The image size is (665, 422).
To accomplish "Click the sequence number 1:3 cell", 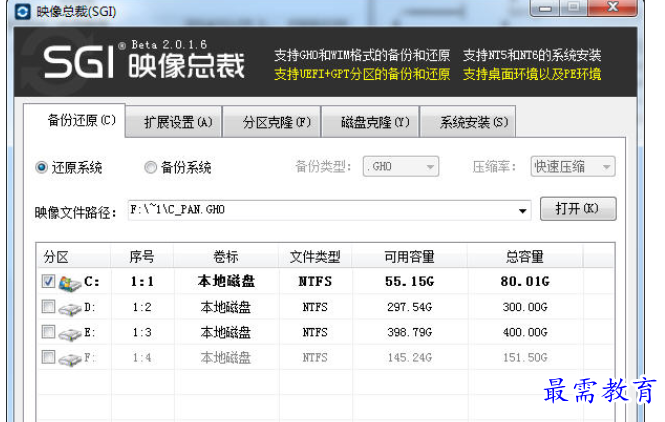I will coord(142,332).
